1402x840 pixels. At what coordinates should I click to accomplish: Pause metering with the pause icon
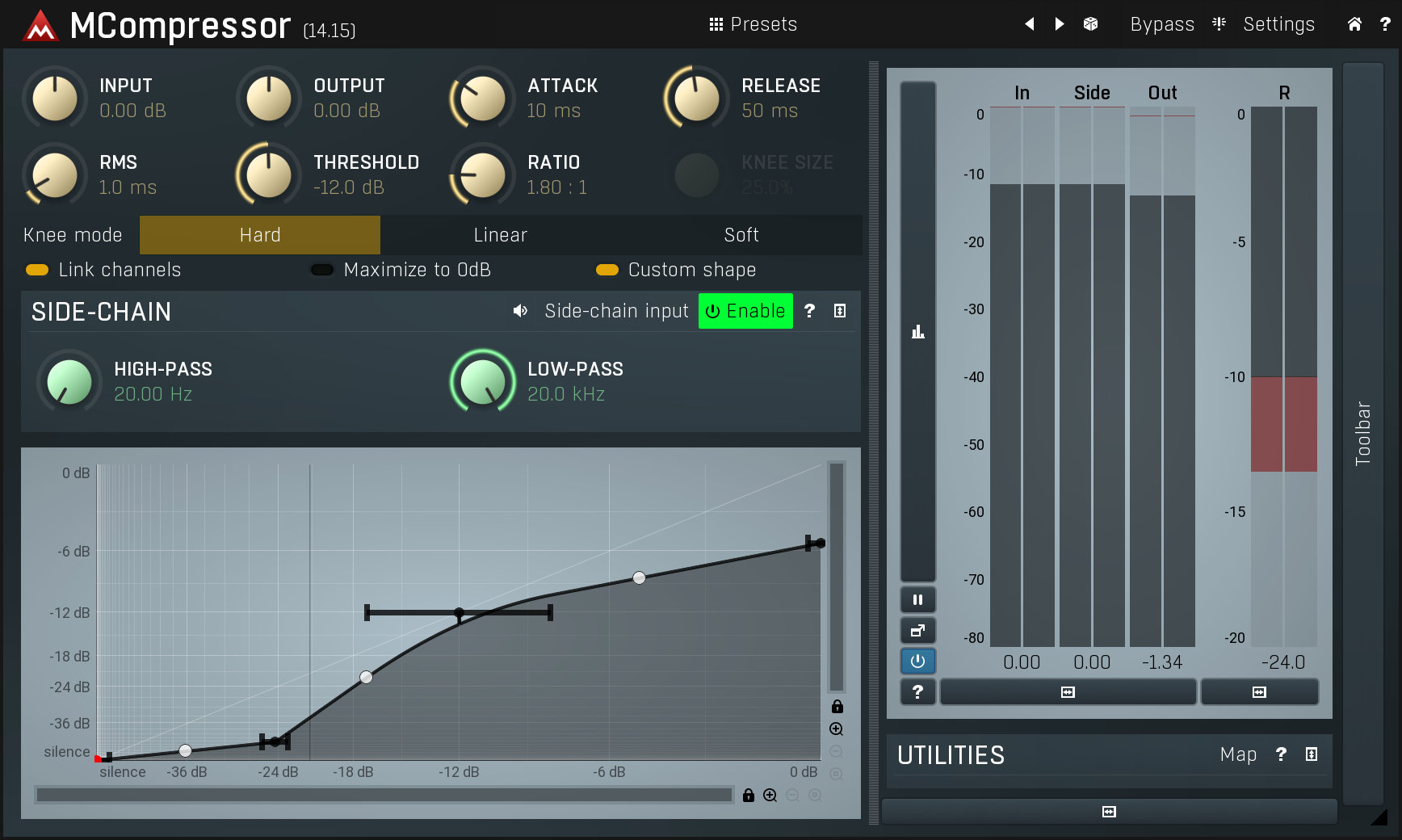click(917, 599)
